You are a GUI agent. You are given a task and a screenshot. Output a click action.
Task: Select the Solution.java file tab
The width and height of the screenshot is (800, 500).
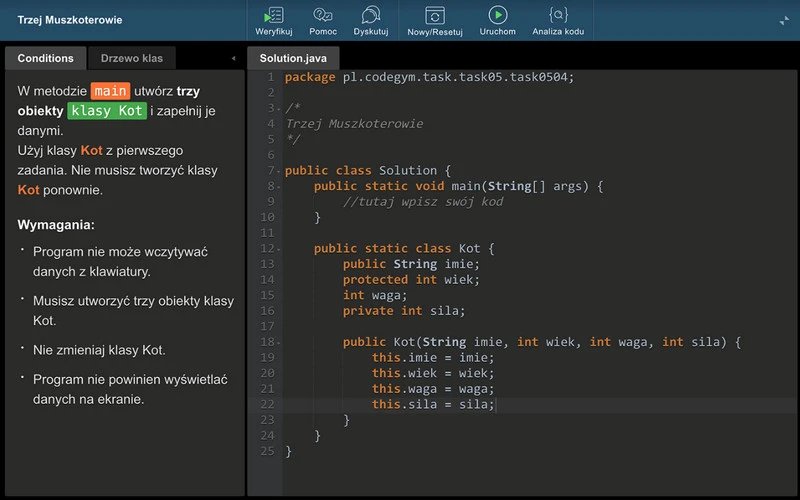293,59
